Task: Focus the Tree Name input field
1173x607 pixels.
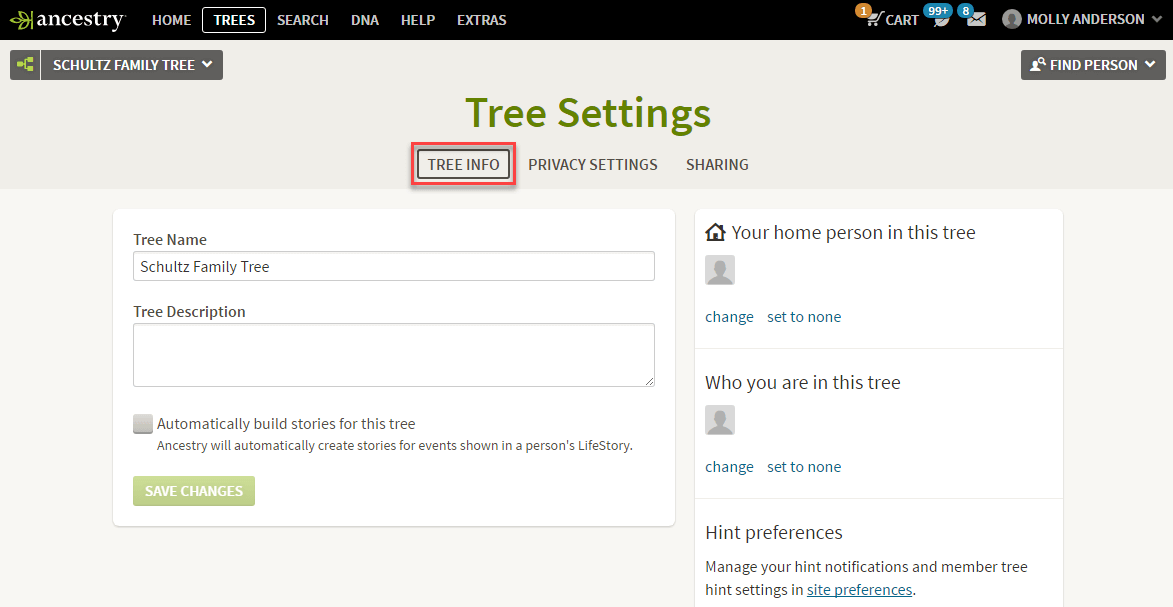Action: [393, 266]
